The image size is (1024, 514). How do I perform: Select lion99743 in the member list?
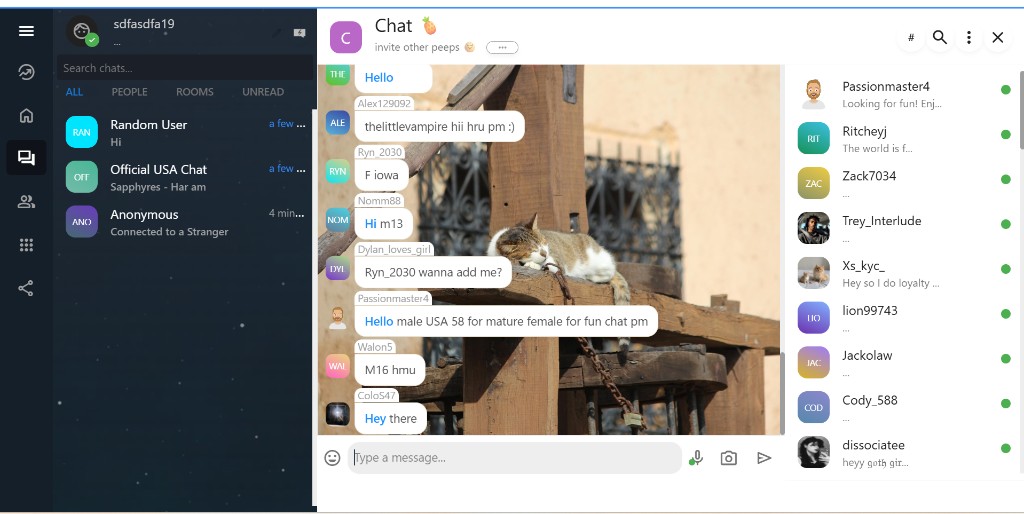tap(903, 318)
